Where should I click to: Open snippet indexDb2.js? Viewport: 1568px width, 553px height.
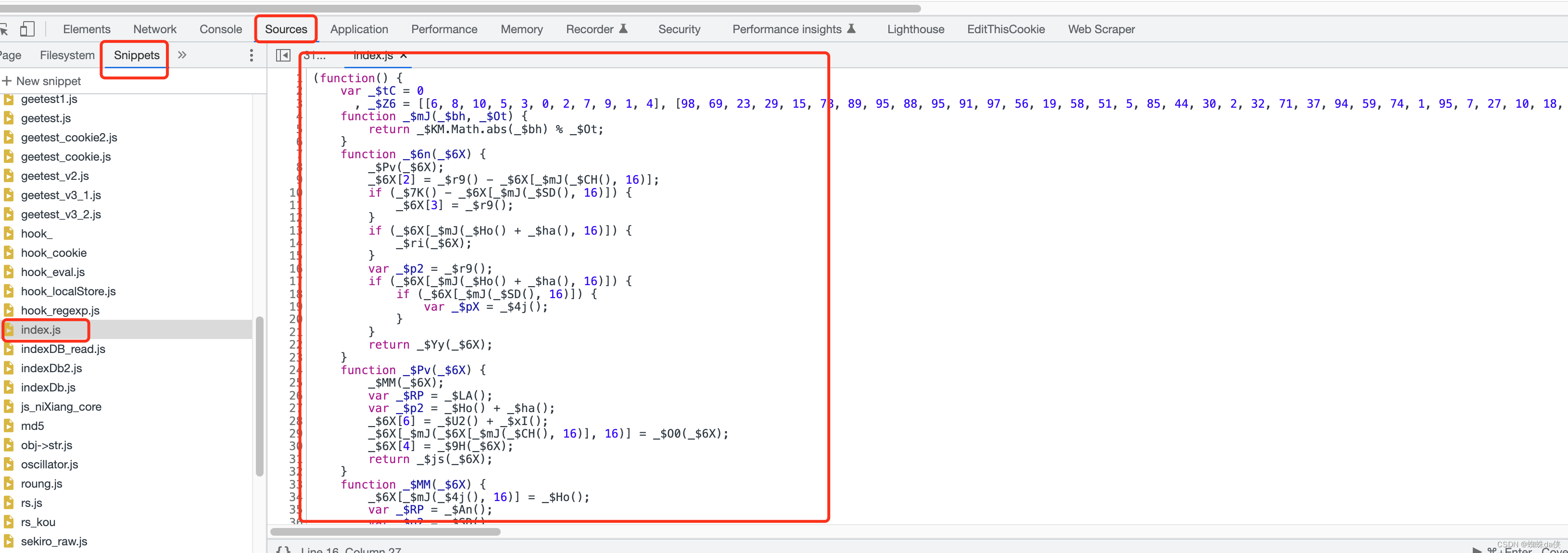point(51,368)
